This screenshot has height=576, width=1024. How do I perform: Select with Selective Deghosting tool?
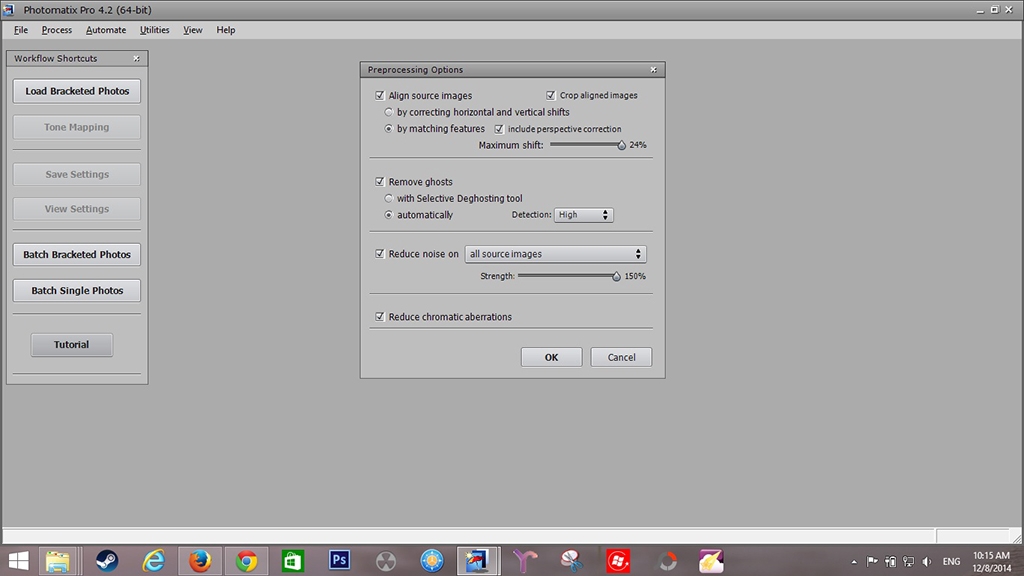pyautogui.click(x=389, y=199)
